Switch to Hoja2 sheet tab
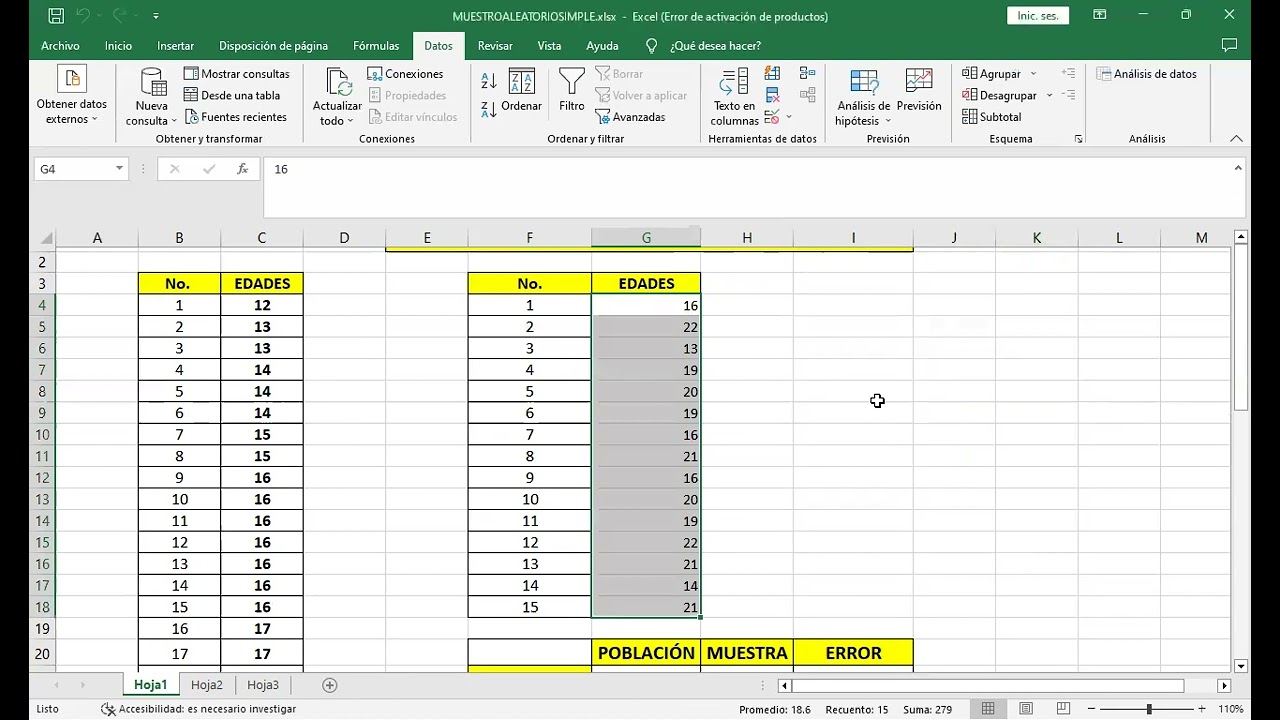The image size is (1280, 720). [x=207, y=685]
